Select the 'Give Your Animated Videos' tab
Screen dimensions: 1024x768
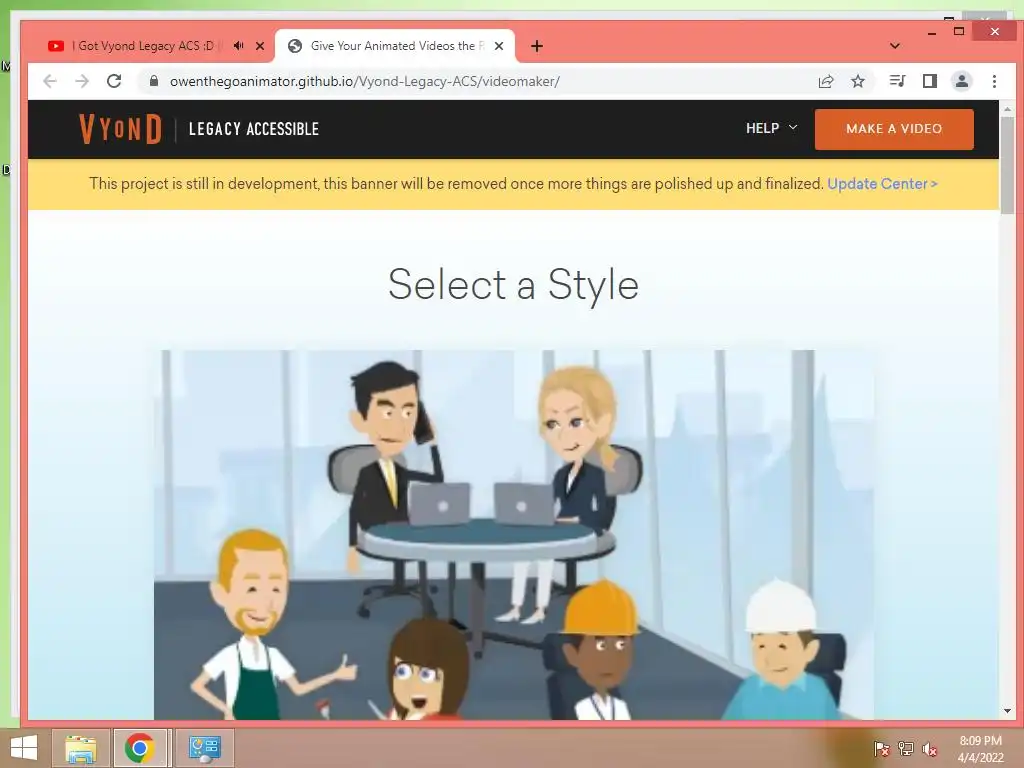(x=395, y=46)
